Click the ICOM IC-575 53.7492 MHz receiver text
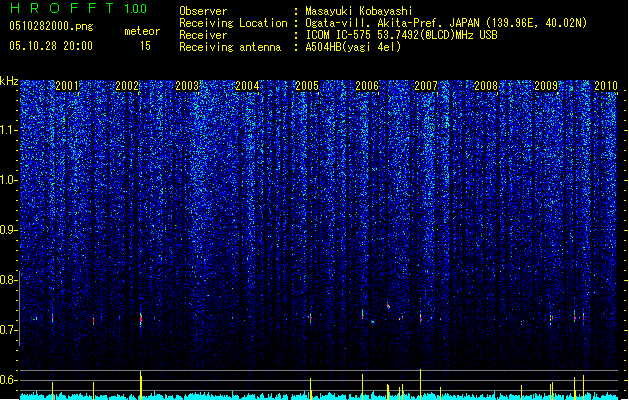The width and height of the screenshot is (629, 400). (x=402, y=35)
